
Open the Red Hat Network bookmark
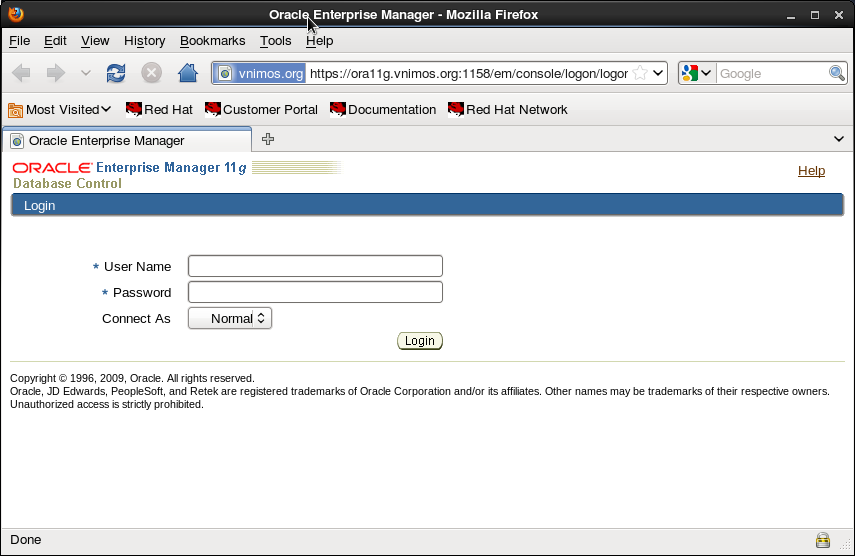508,110
